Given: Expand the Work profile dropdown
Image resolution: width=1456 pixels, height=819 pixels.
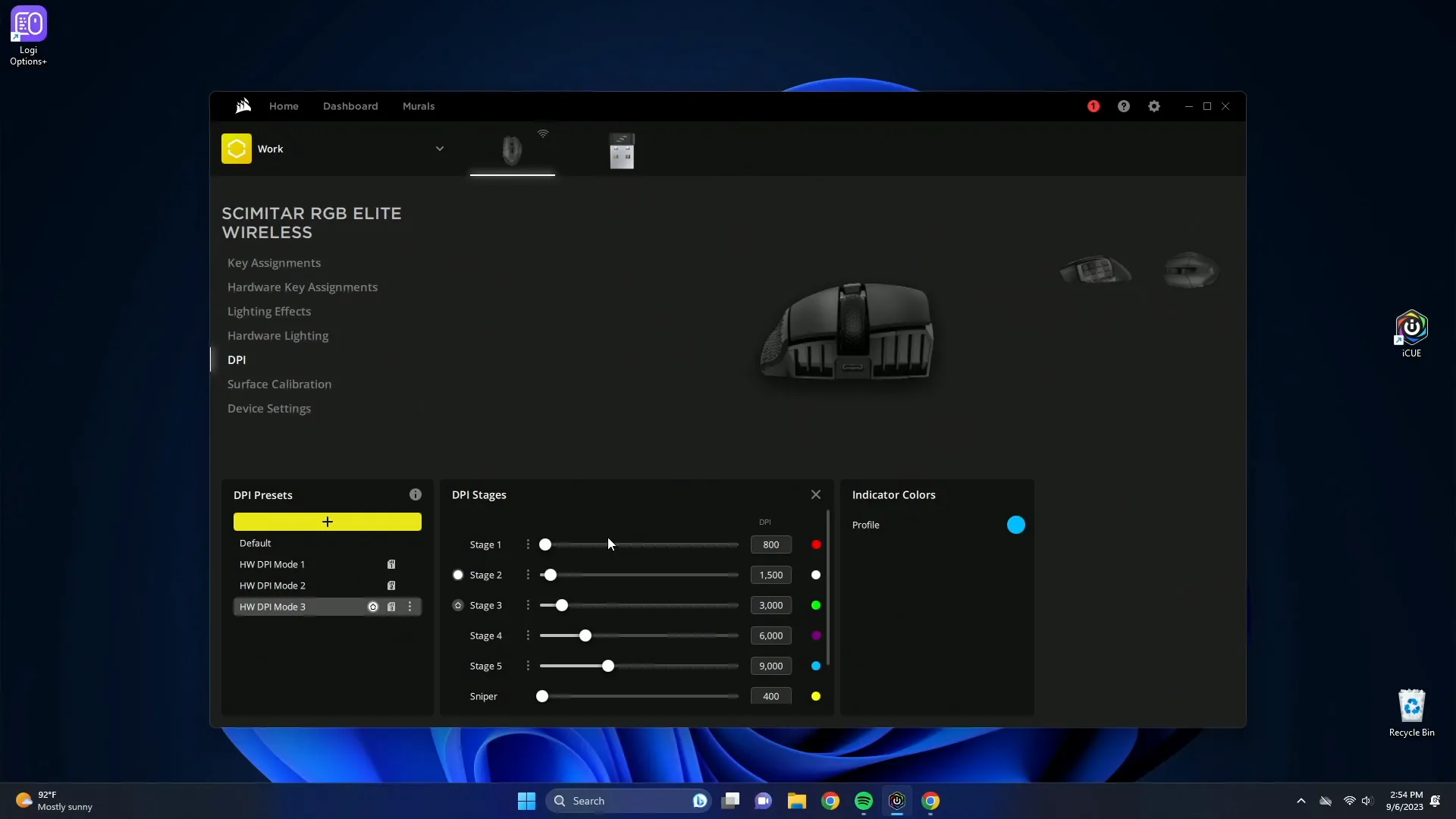Looking at the screenshot, I should [440, 149].
